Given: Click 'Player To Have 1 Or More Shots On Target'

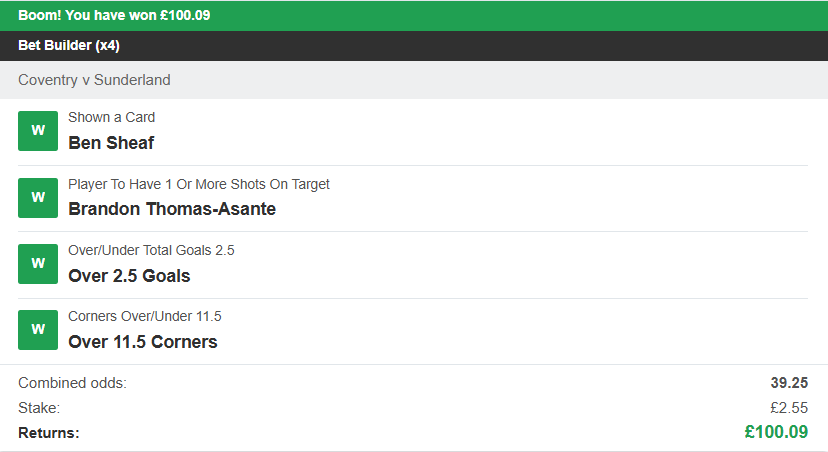Looking at the screenshot, I should (199, 184).
